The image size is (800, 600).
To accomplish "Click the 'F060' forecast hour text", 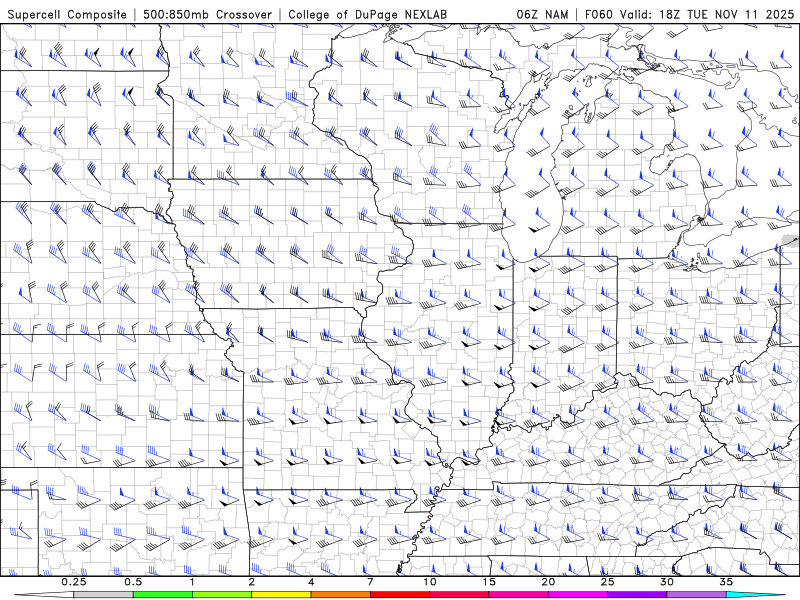I will click(598, 14).
